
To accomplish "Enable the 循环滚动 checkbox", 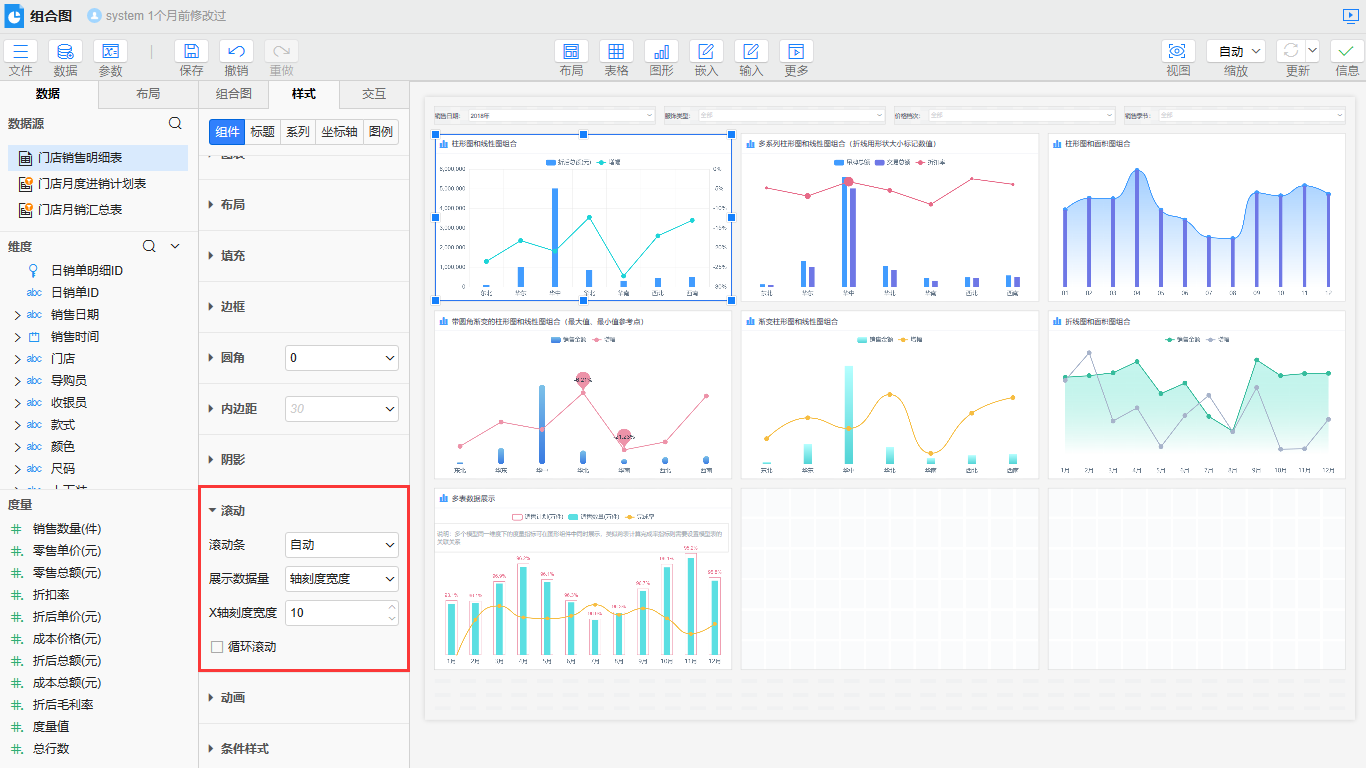I will (217, 647).
